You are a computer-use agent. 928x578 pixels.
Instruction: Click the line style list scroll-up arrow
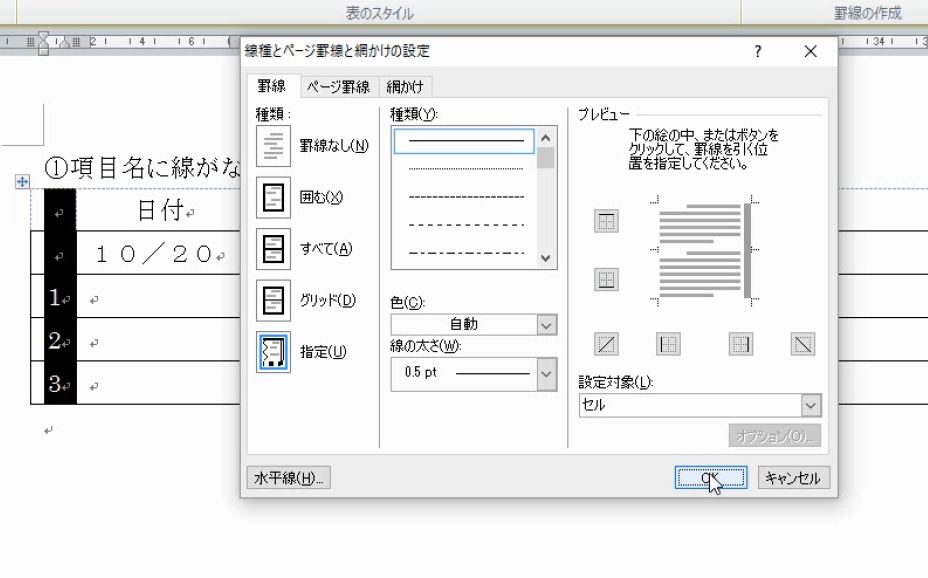(546, 138)
